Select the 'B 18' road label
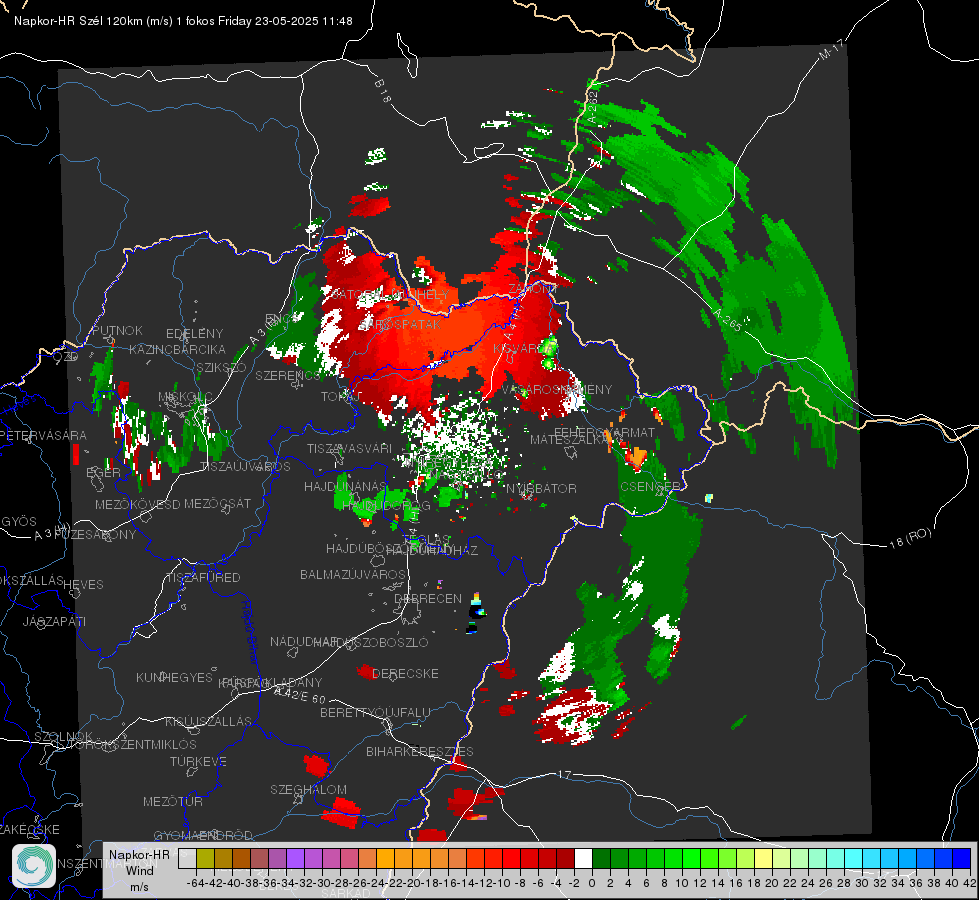Viewport: 979px width, 900px height. [383, 91]
